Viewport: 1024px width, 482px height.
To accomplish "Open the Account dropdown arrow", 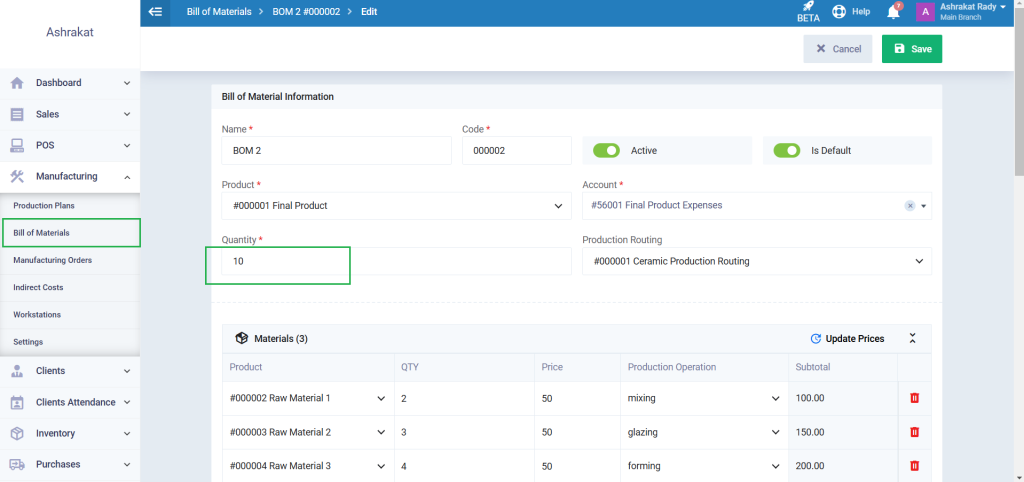I will [924, 206].
